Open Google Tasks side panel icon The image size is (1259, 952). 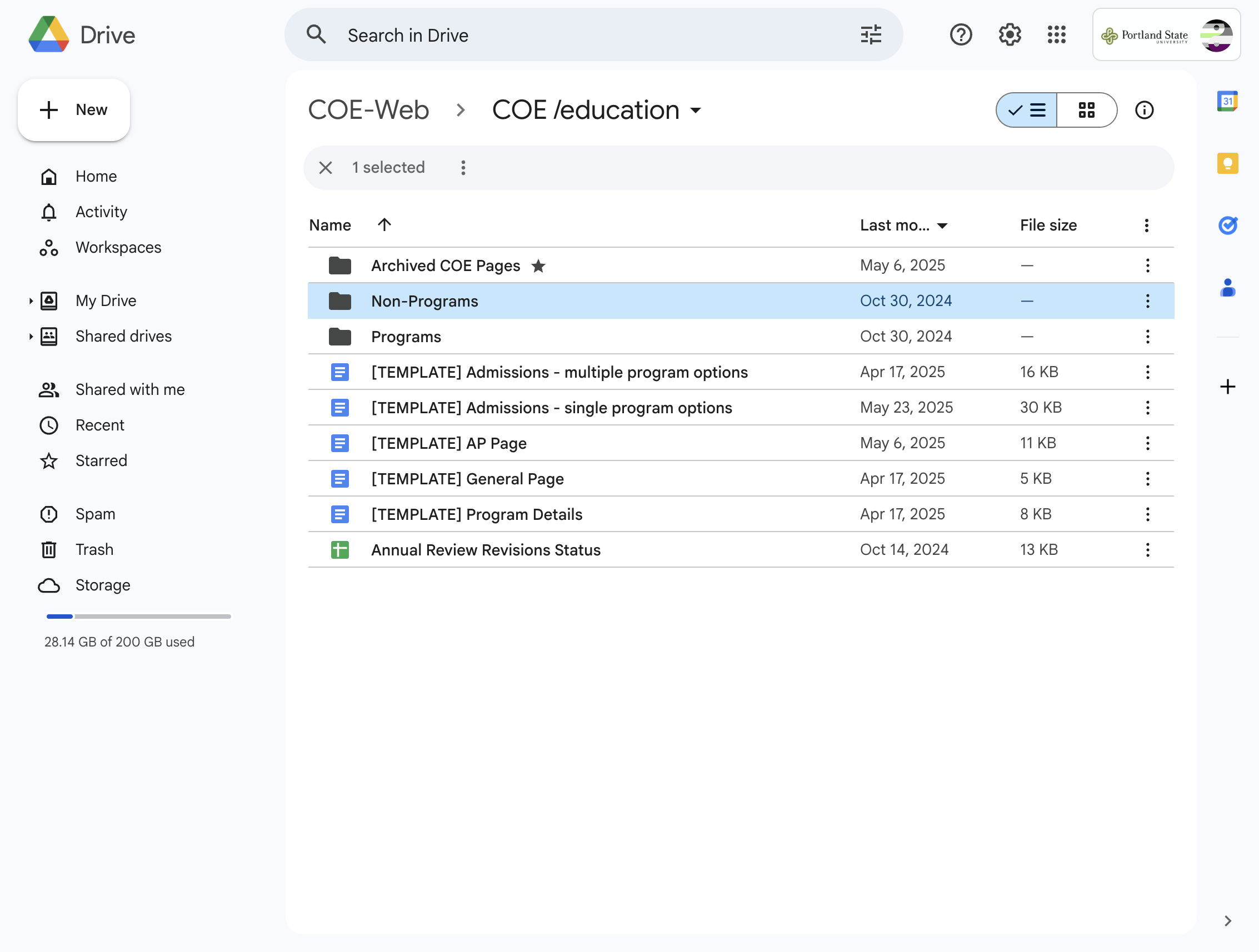[1228, 226]
